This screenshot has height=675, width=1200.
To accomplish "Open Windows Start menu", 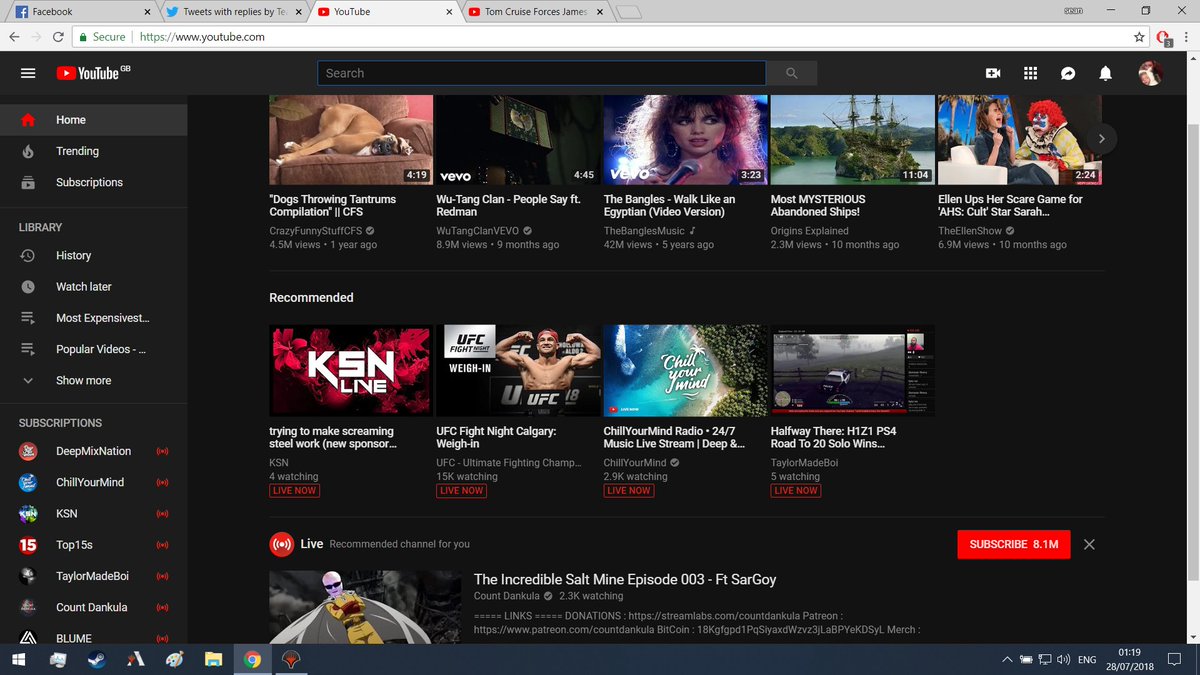I will (18, 660).
